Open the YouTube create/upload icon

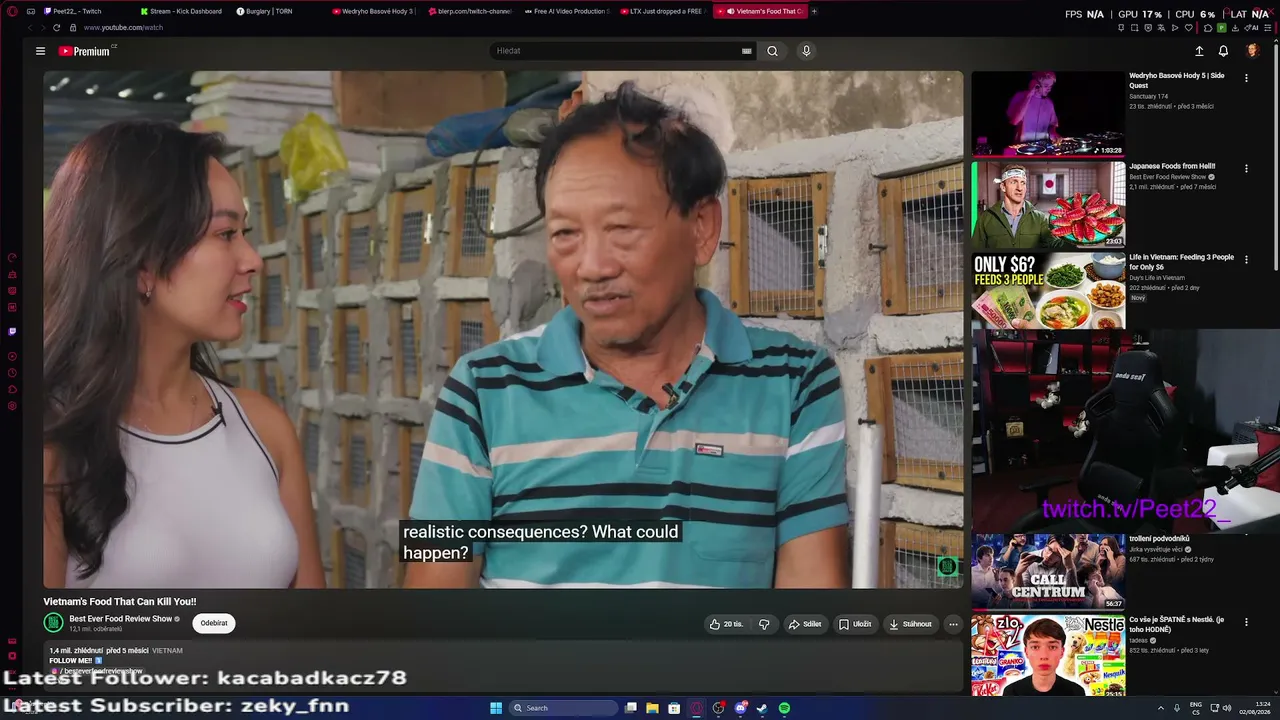point(1199,51)
